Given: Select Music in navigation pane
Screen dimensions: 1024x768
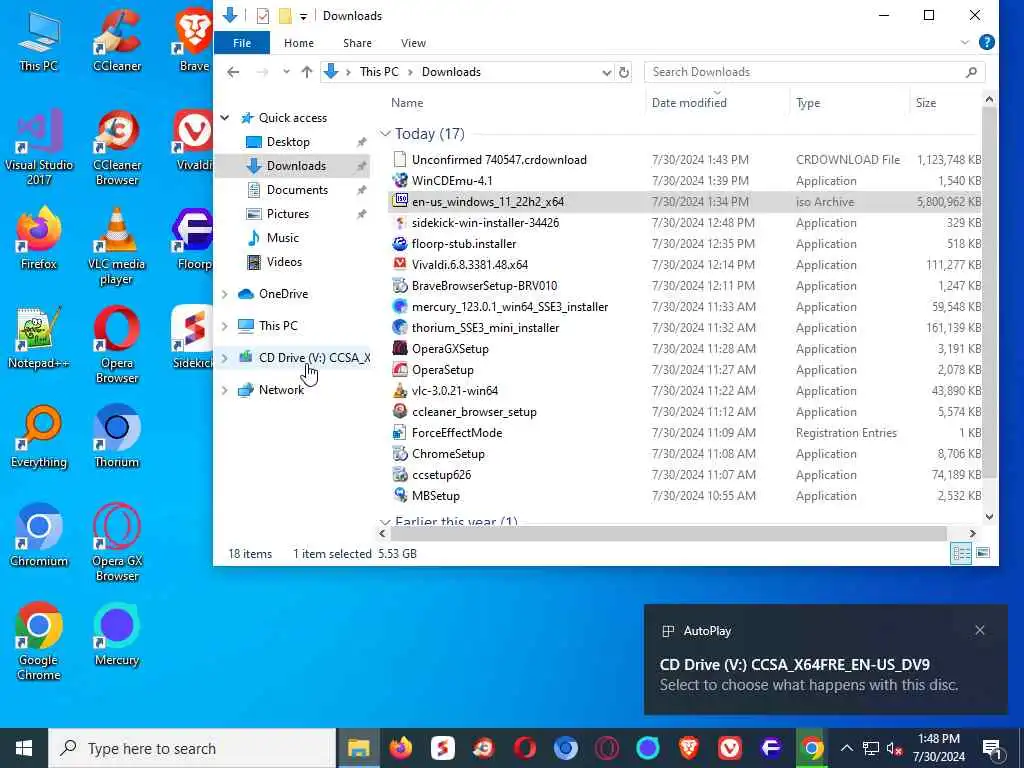Looking at the screenshot, I should tap(282, 238).
